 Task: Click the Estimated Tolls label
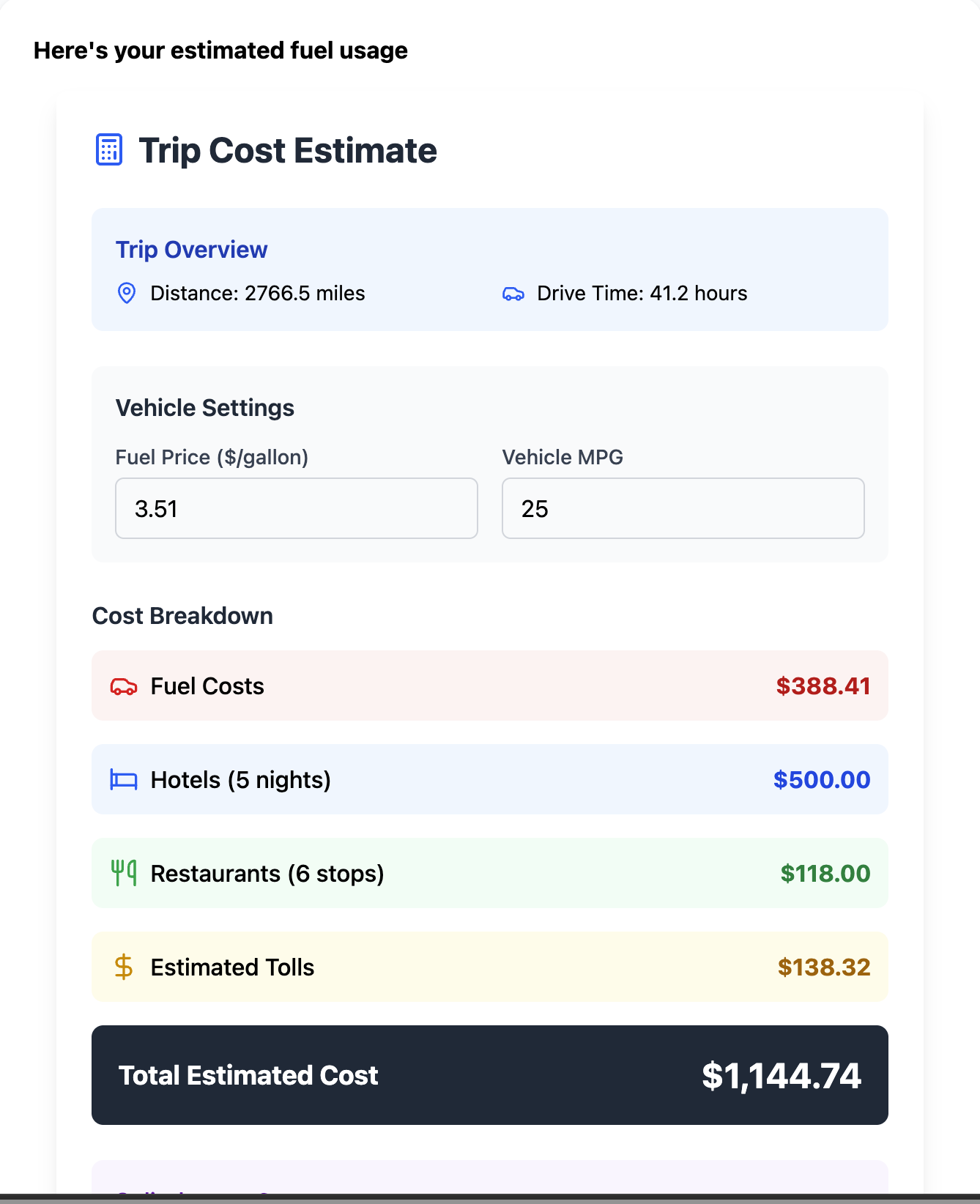pyautogui.click(x=232, y=967)
